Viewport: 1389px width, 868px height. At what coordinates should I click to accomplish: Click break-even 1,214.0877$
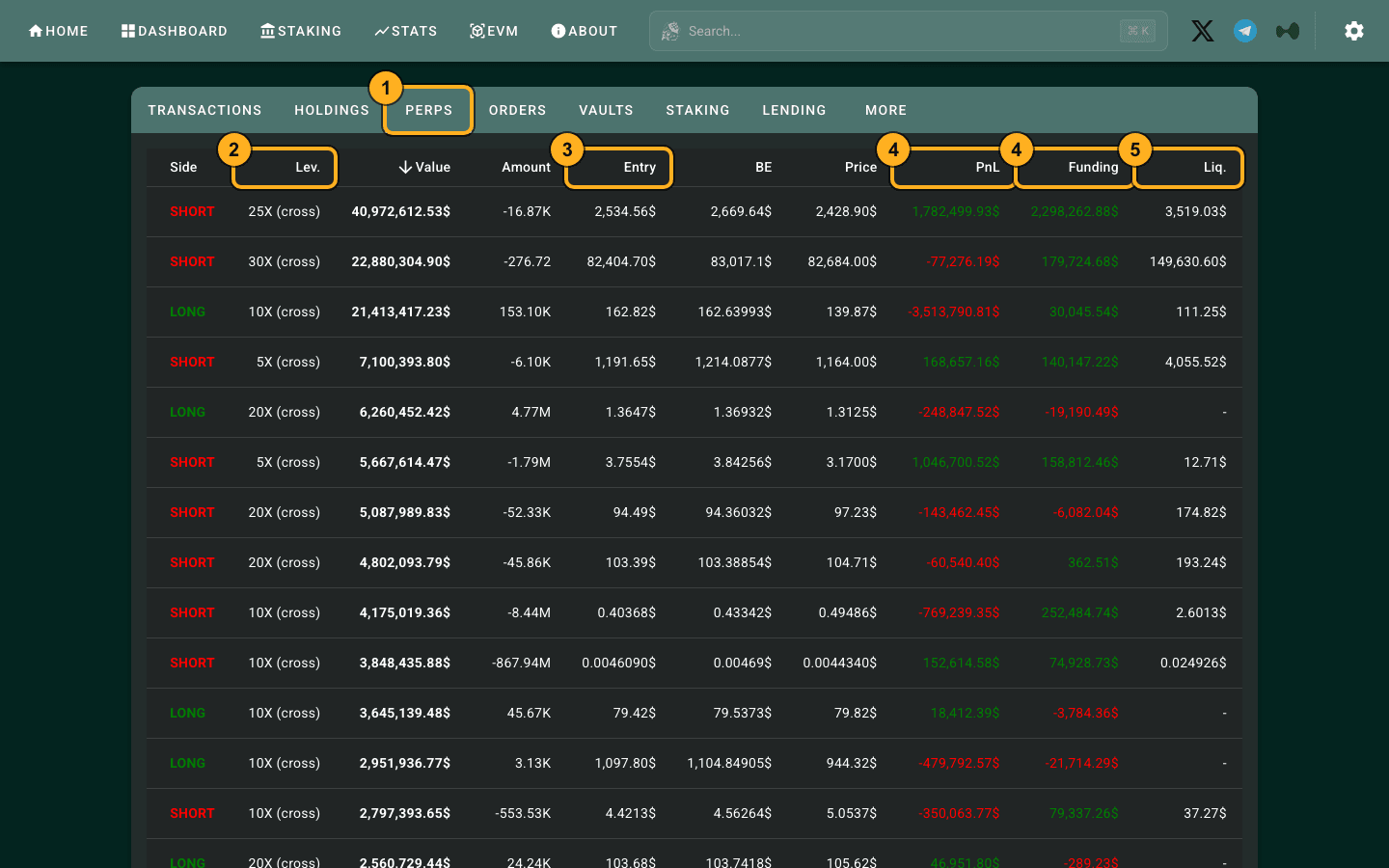tap(733, 362)
